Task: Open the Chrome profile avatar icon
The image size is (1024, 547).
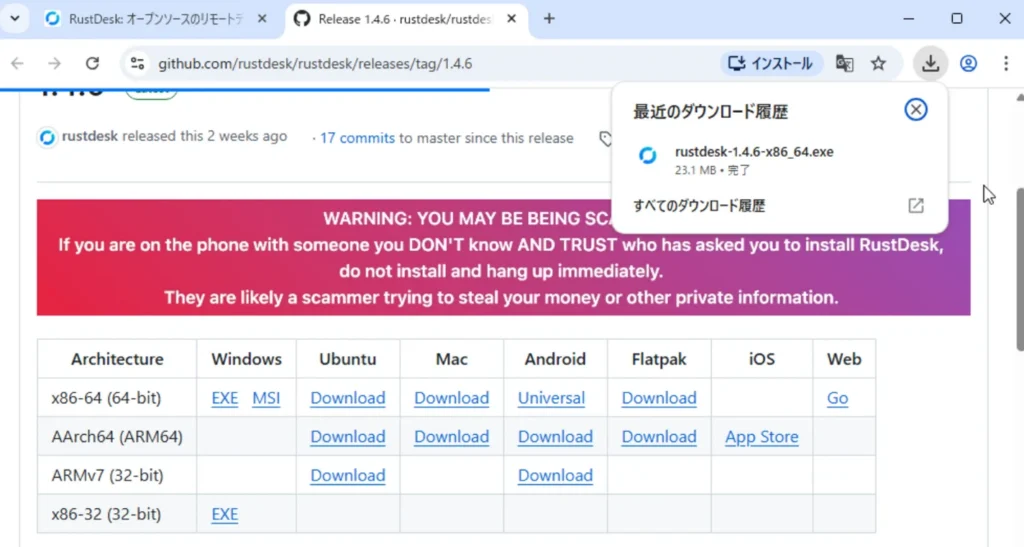Action: tap(968, 64)
